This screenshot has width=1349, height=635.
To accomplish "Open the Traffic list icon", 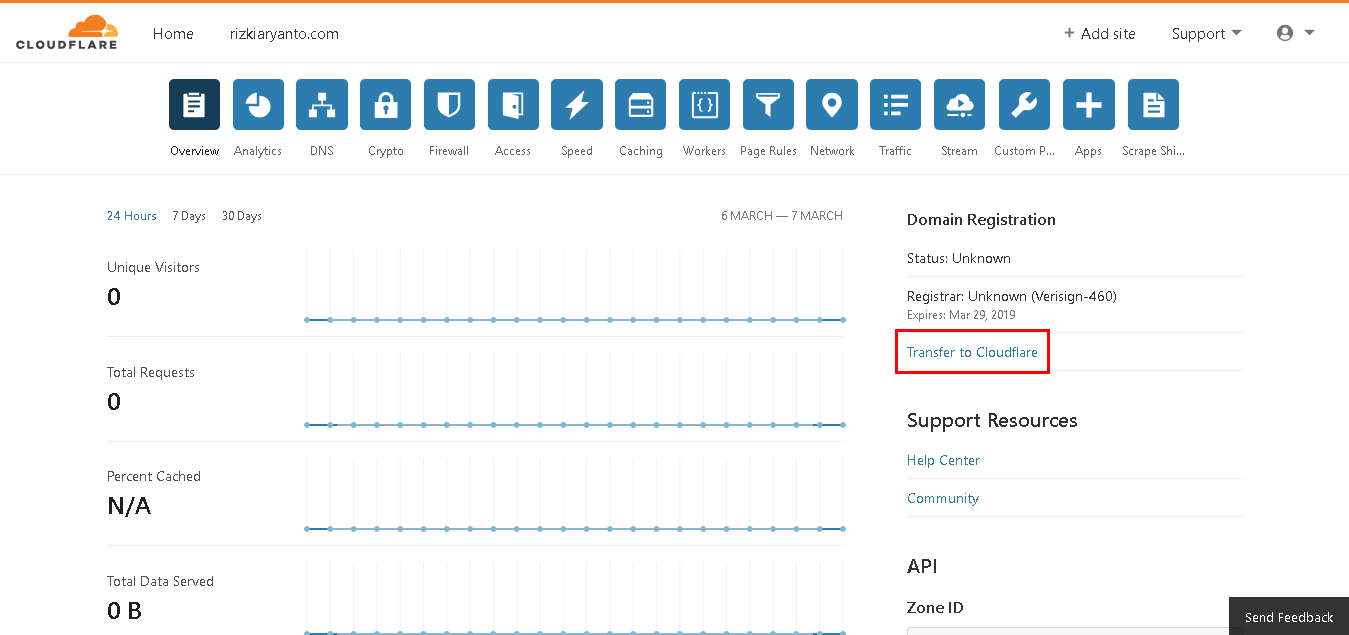I will coord(896,105).
